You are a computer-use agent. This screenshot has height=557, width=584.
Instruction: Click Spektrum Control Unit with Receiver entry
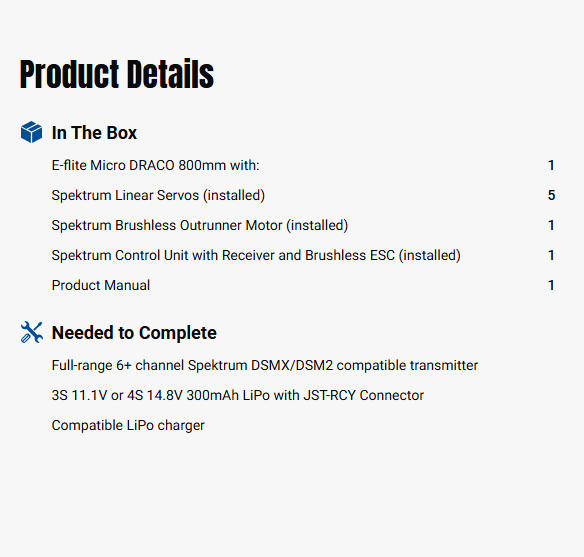[256, 255]
